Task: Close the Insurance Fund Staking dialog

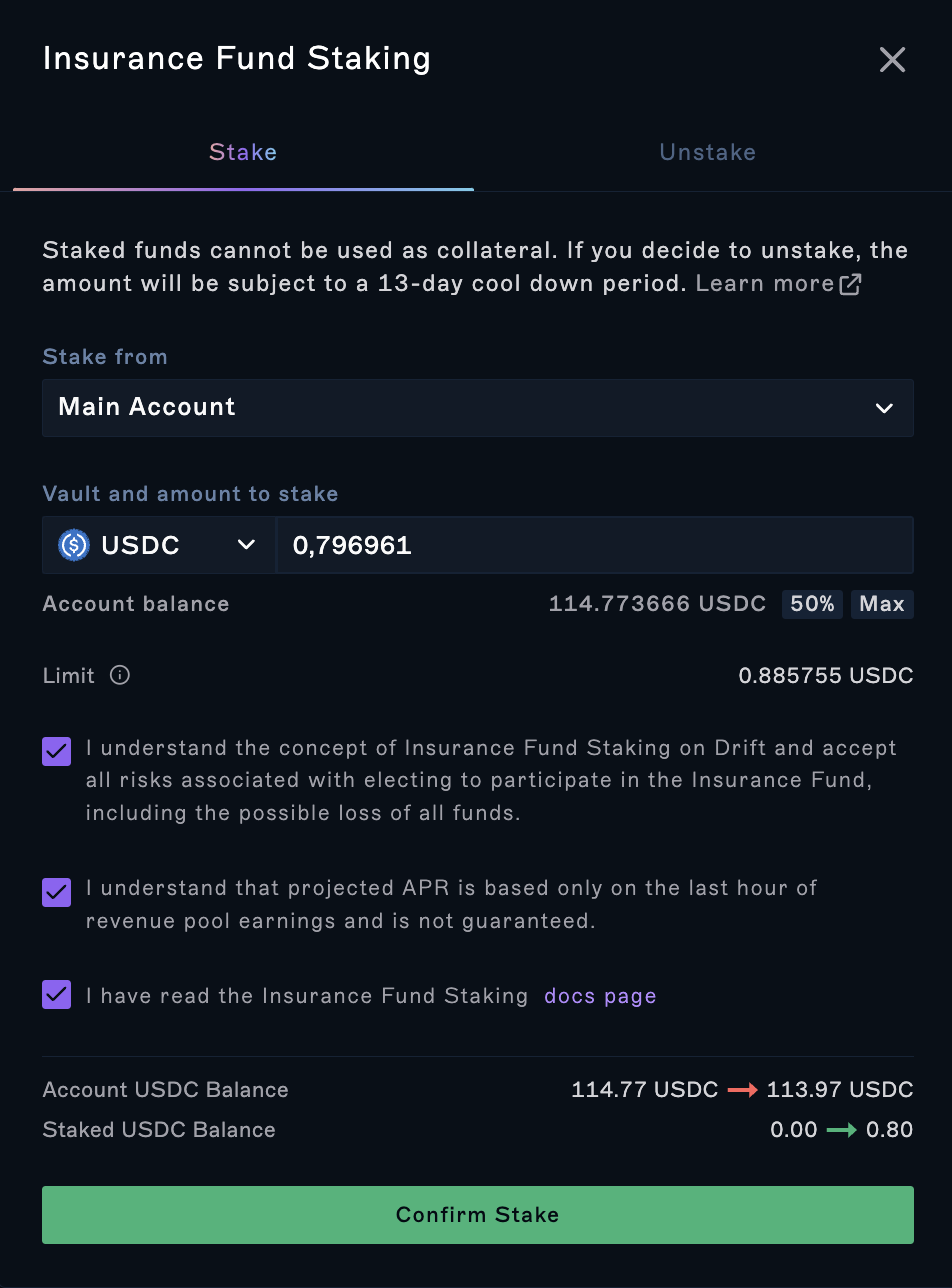Action: (x=892, y=60)
